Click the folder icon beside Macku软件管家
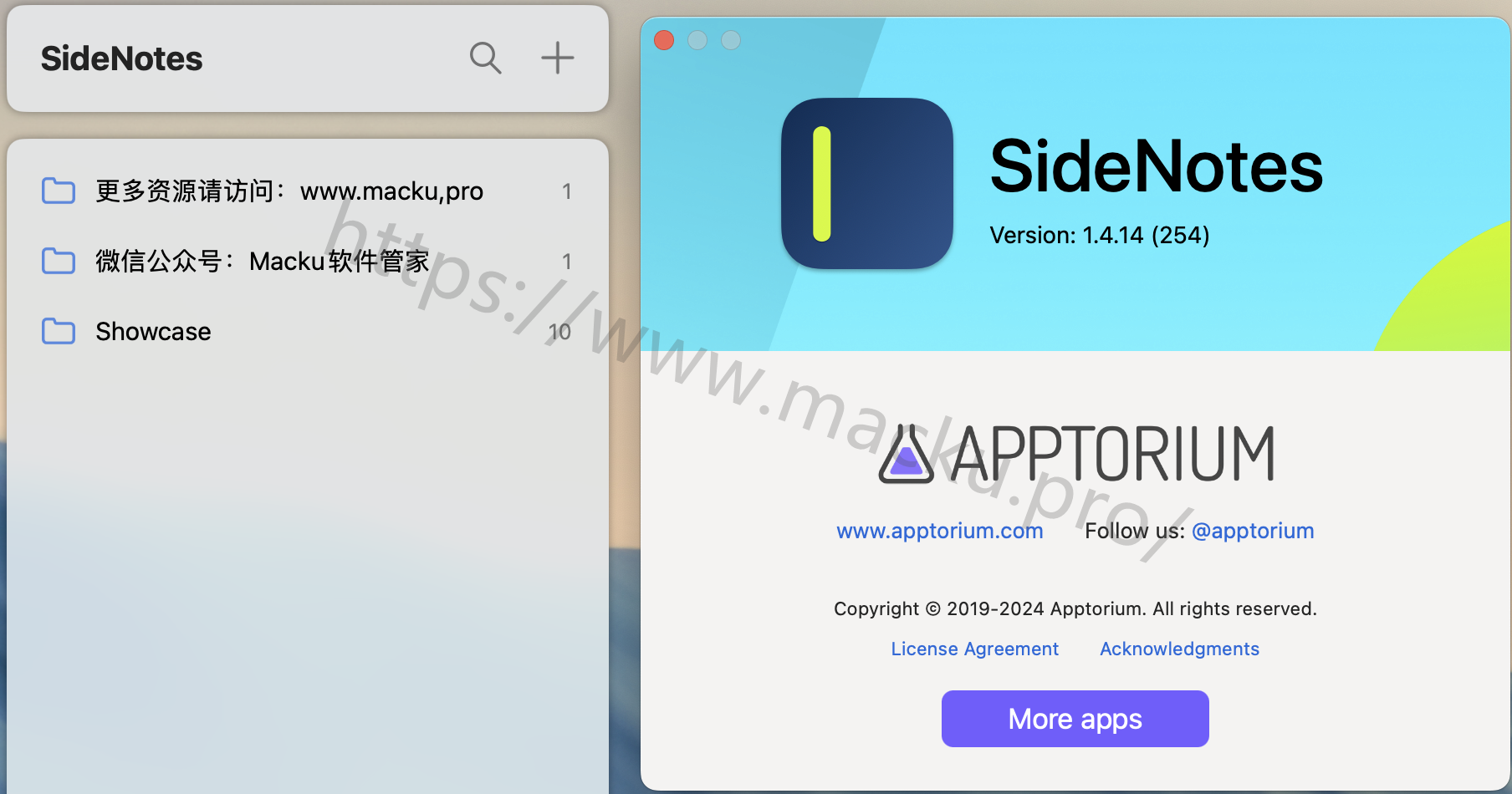This screenshot has width=1512, height=794. coord(59,261)
